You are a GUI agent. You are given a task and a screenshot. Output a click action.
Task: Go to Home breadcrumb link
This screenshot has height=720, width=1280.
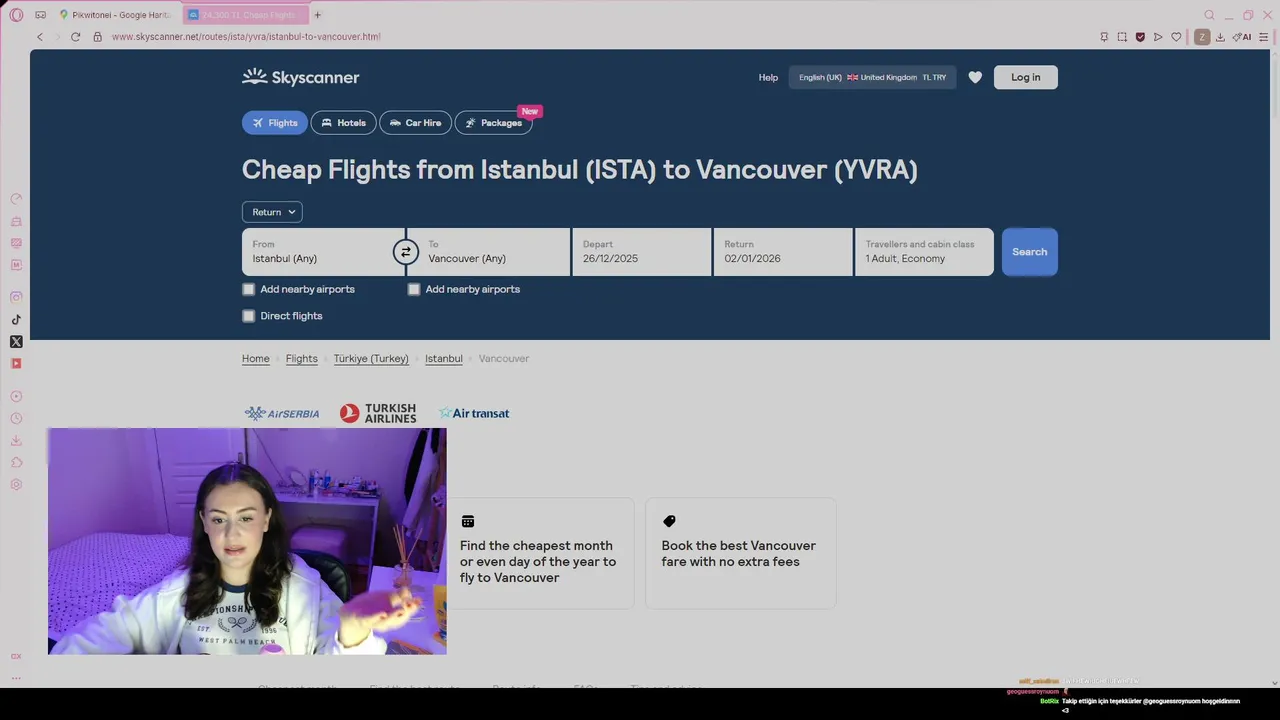coord(256,359)
